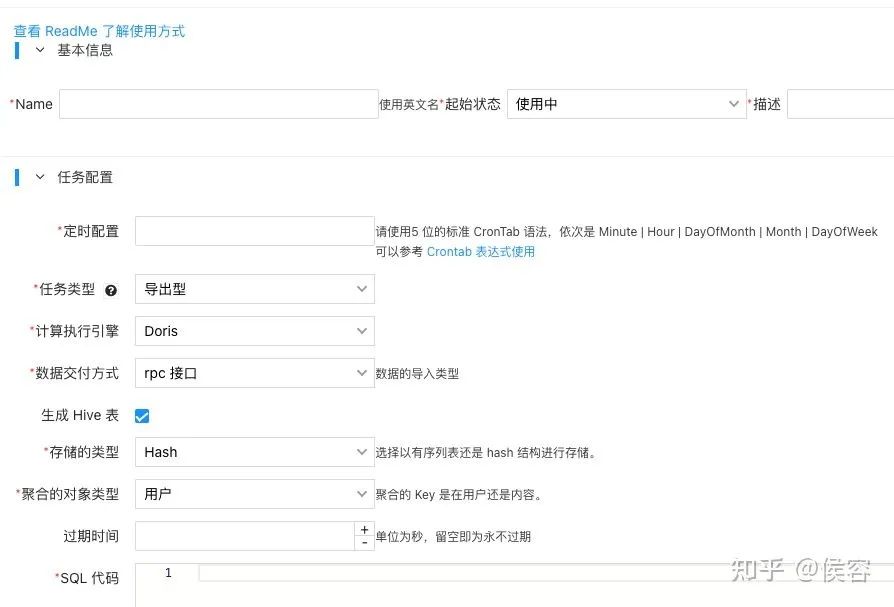Click the 单位为秒，留空即为永不过期 hint
The image size is (894, 607).
tap(453, 536)
